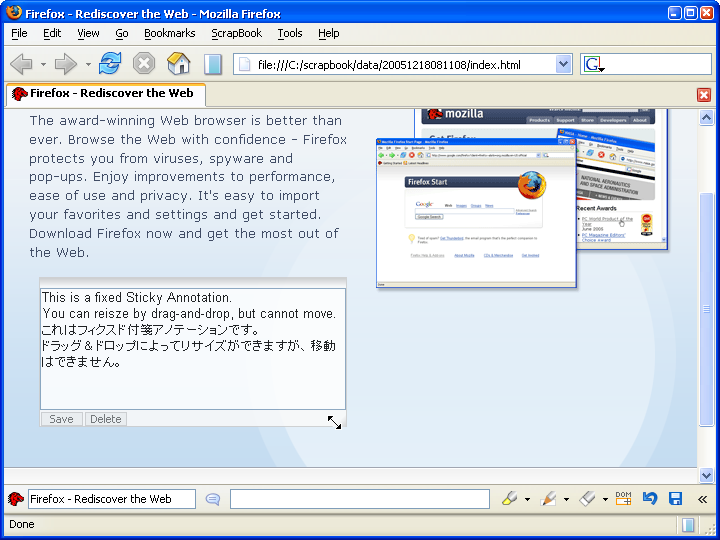Open the Back button history dropdown

(x=43, y=65)
